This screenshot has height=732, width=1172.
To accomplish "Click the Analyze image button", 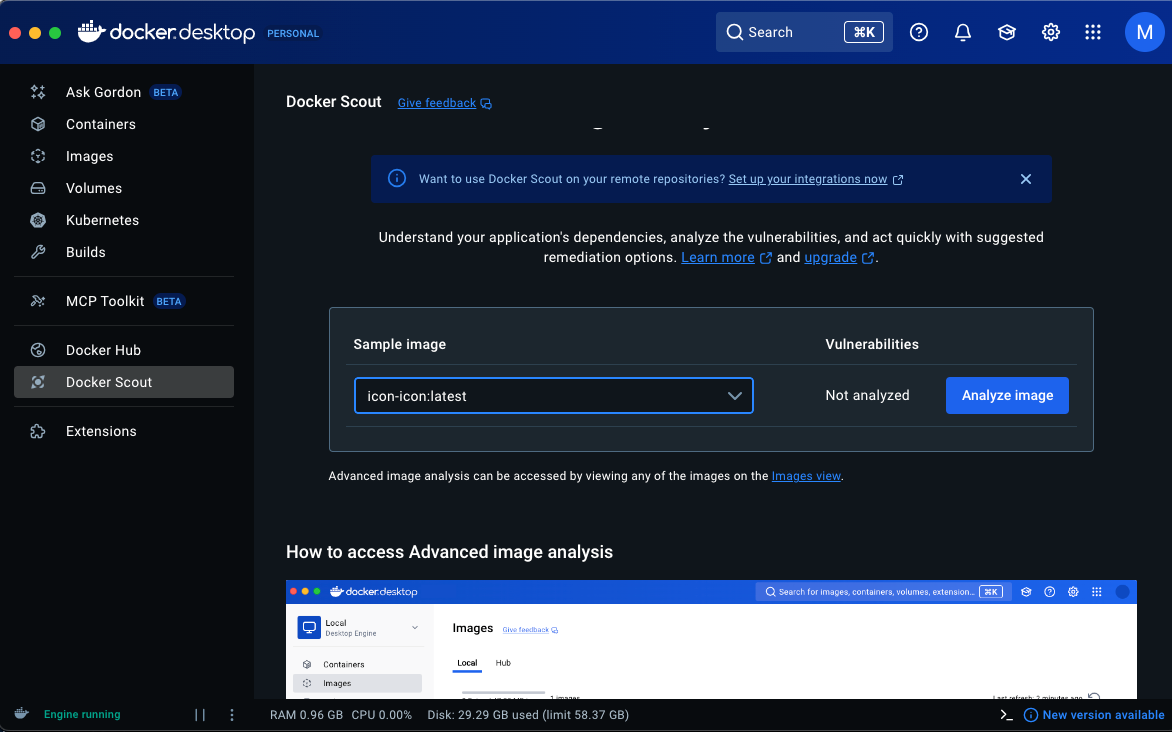I will tap(1007, 396).
